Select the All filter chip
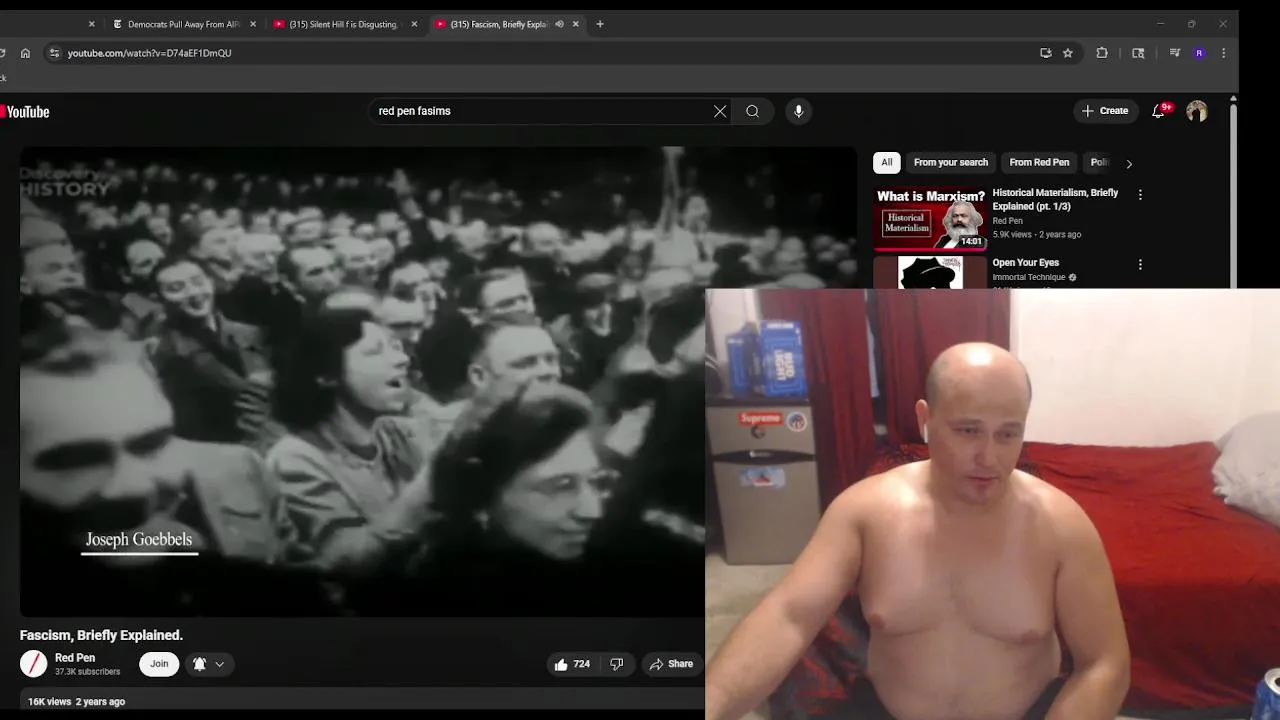 point(887,162)
